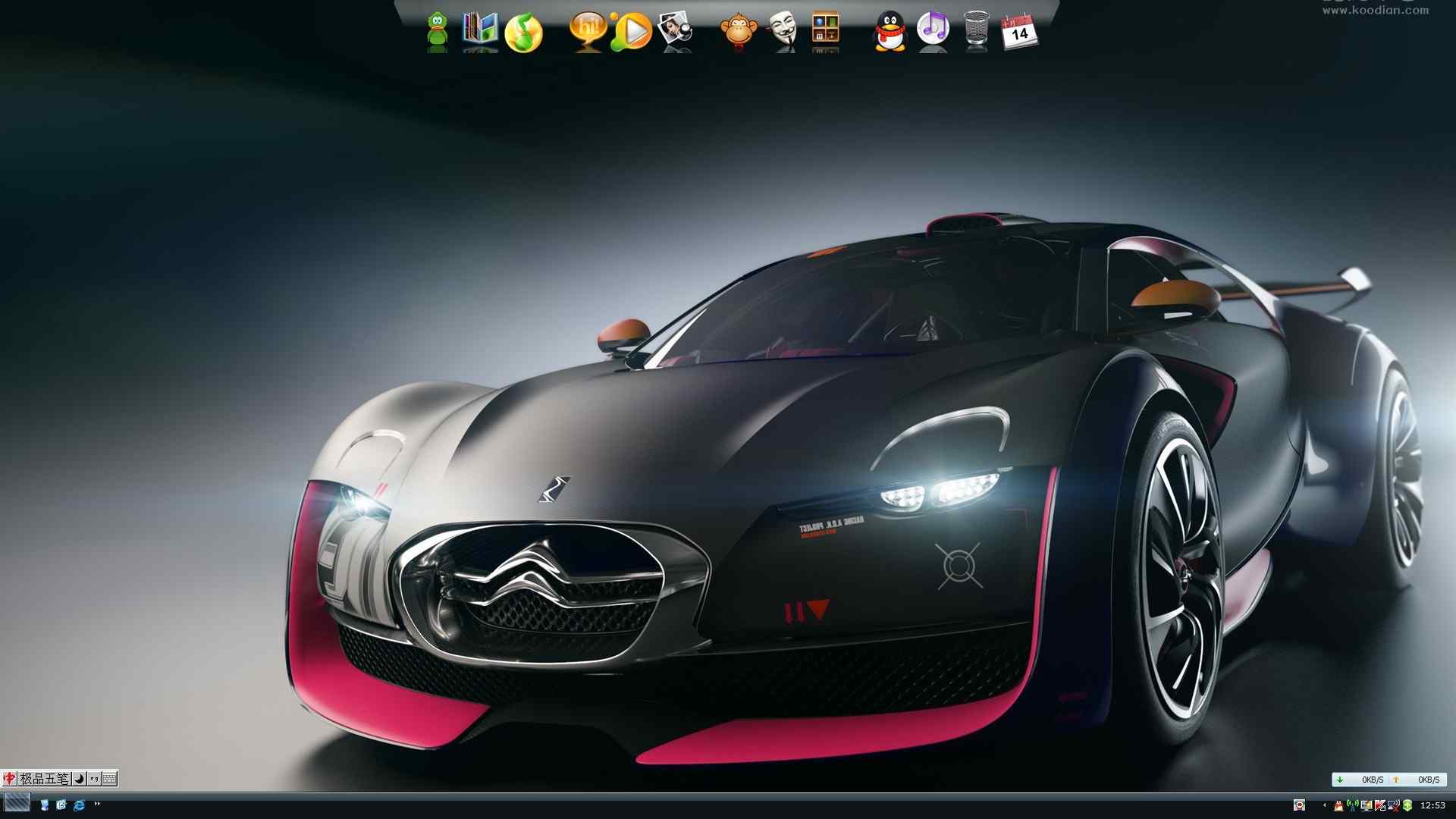Open the Guy Fawkes mask dock icon
This screenshot has height=819, width=1456.
click(x=783, y=30)
